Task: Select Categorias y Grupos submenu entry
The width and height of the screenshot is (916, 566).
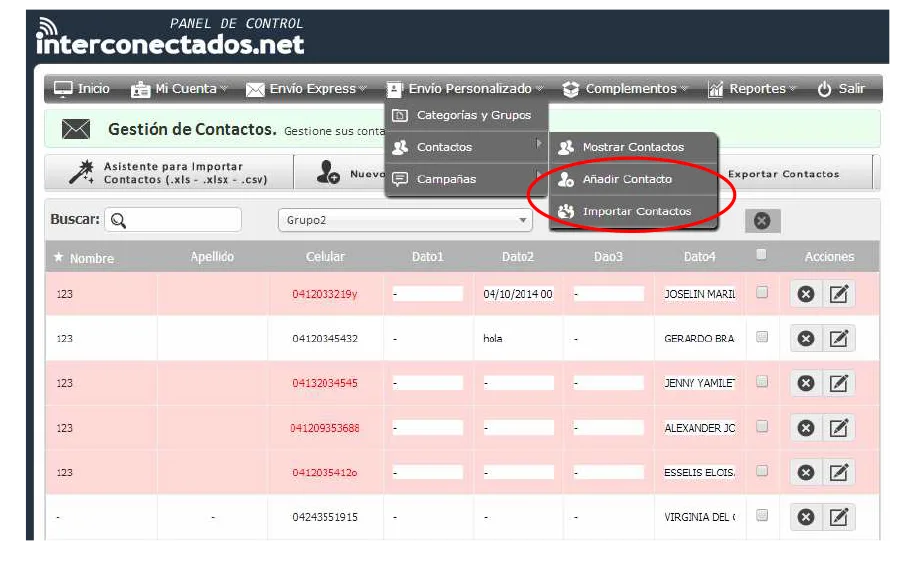Action: point(466,116)
